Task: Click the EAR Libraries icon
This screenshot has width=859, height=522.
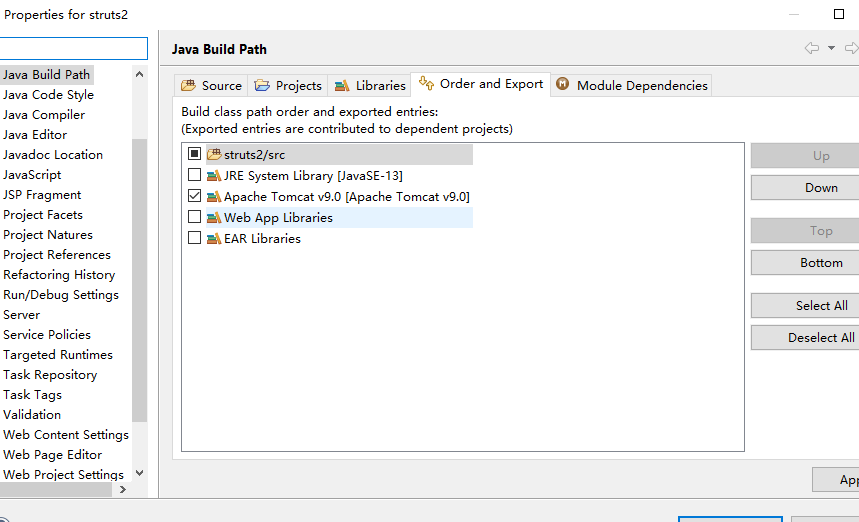Action: [214, 239]
